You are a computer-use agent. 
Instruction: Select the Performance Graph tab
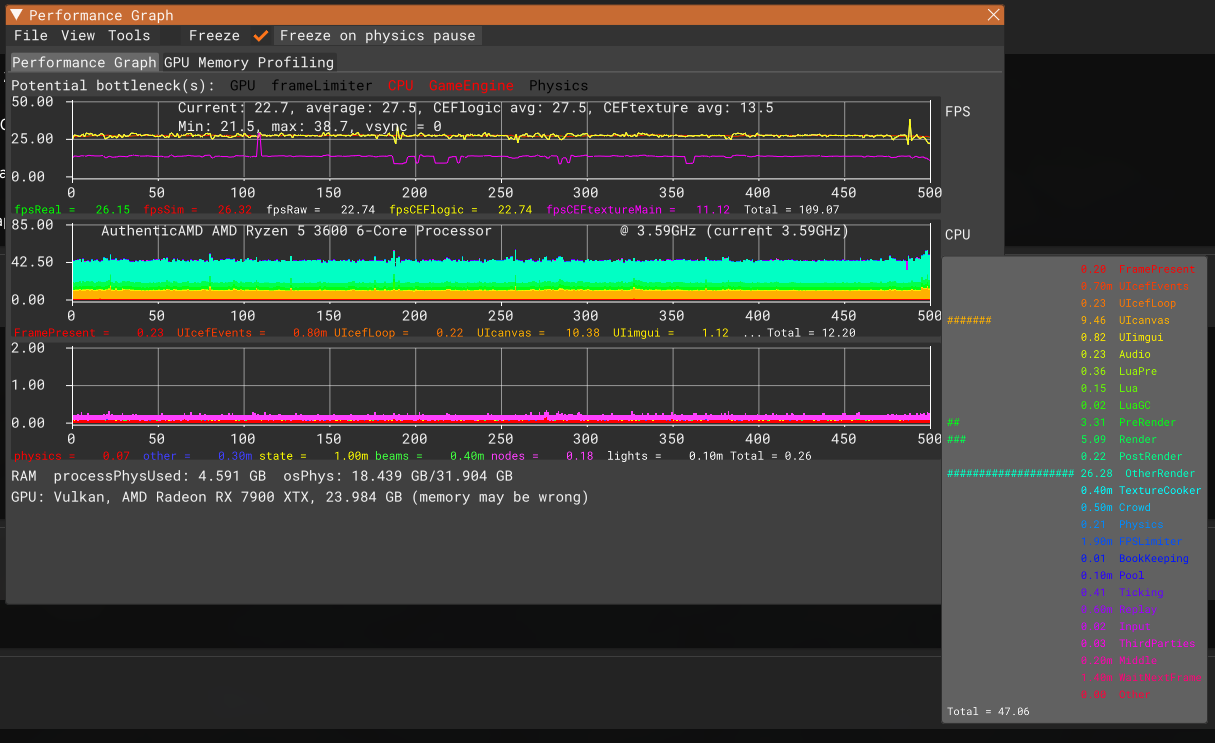coord(84,62)
